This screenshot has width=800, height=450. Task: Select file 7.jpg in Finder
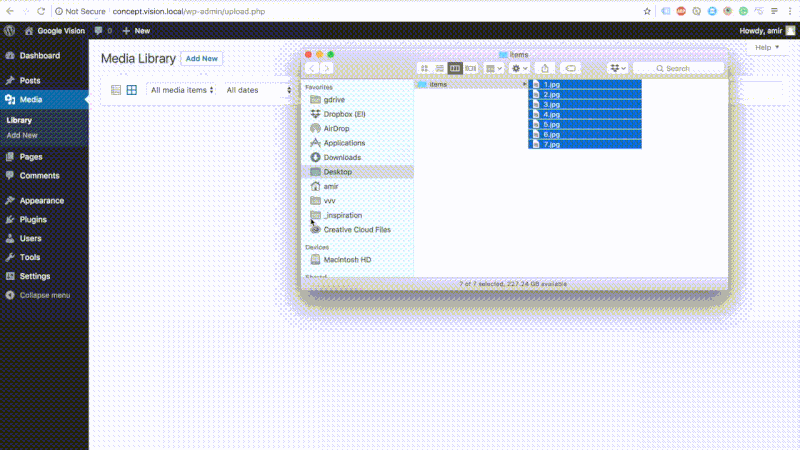pyautogui.click(x=585, y=144)
